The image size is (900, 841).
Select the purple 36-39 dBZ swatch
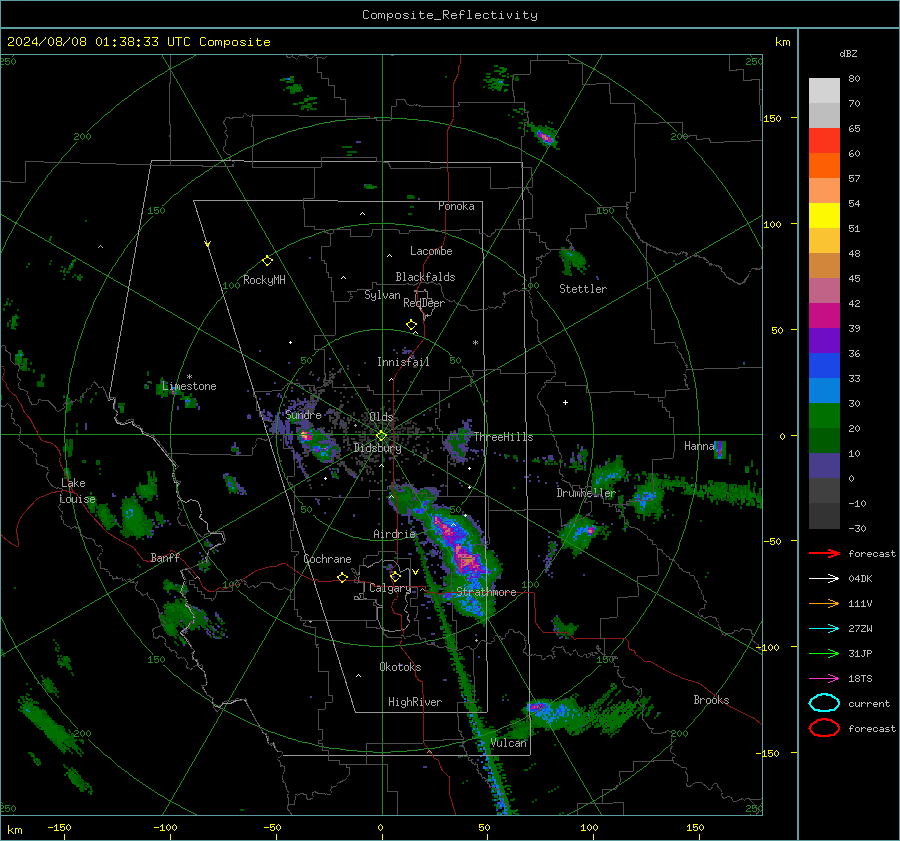824,340
